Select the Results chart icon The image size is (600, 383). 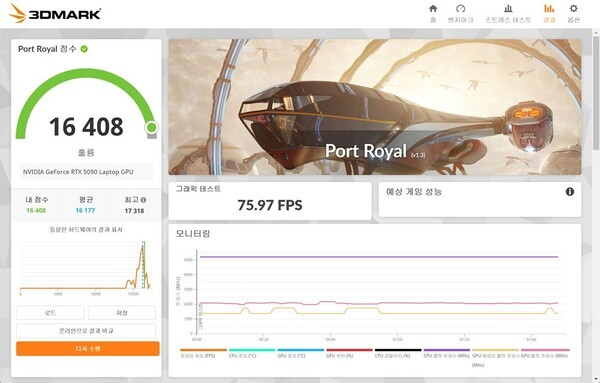click(549, 8)
